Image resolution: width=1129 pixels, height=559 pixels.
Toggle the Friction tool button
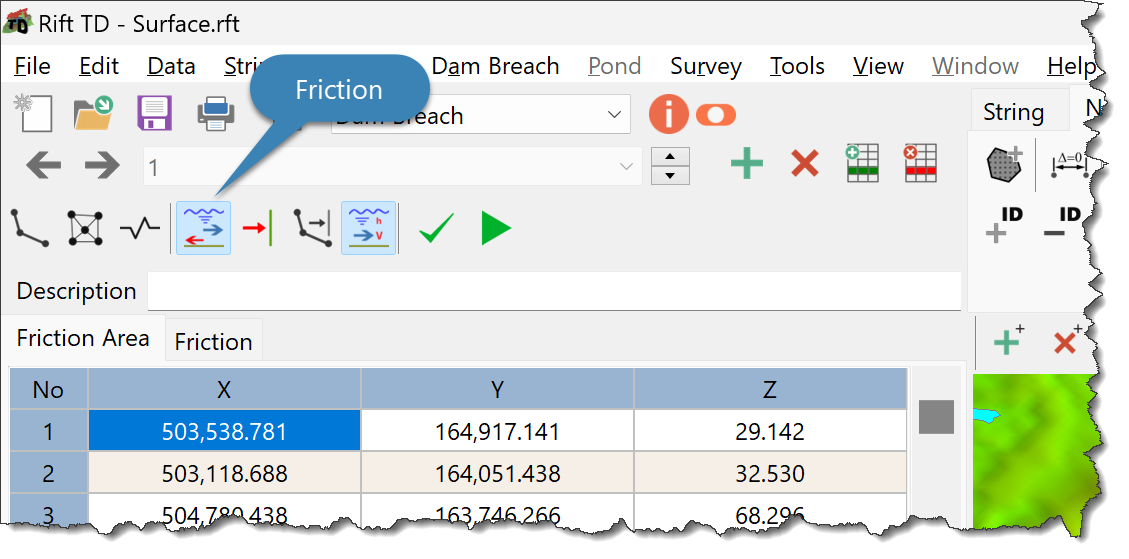tap(203, 228)
